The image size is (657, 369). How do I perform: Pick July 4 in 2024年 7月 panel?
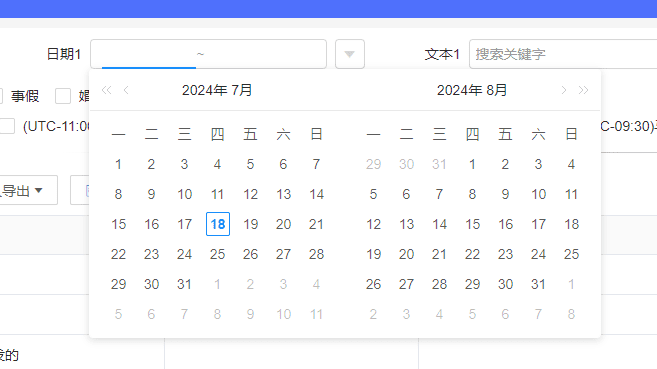tap(217, 164)
